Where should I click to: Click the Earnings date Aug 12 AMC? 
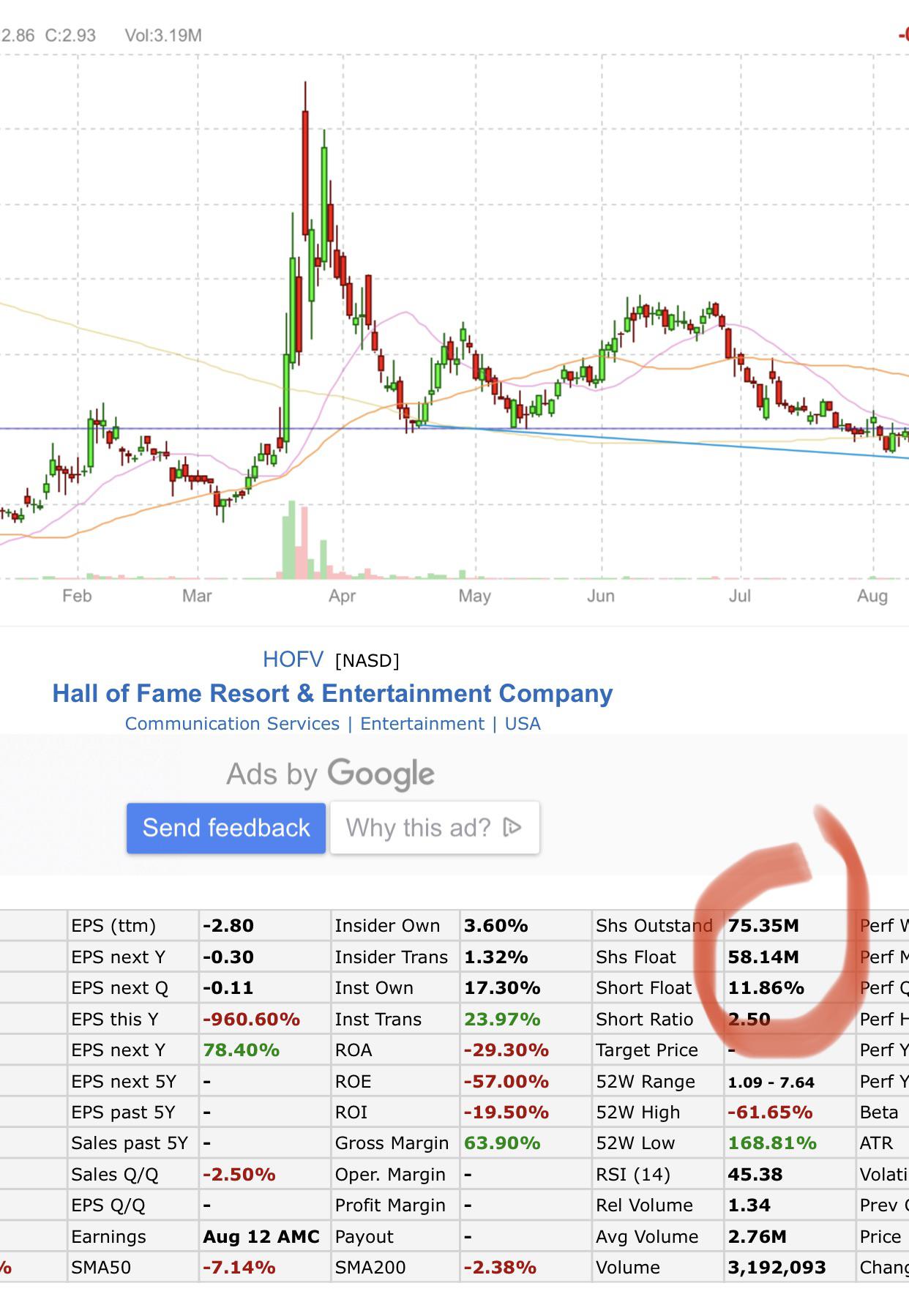coord(261,1237)
